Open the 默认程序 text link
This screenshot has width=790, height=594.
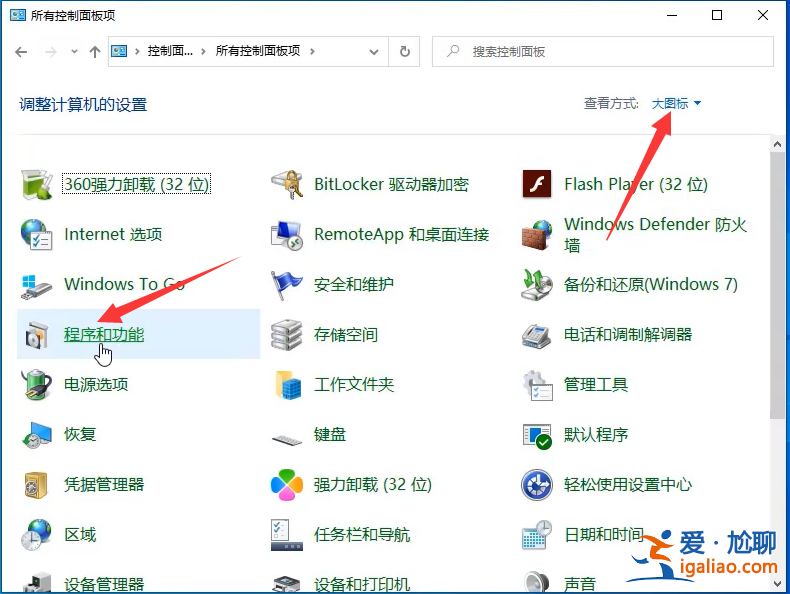596,434
